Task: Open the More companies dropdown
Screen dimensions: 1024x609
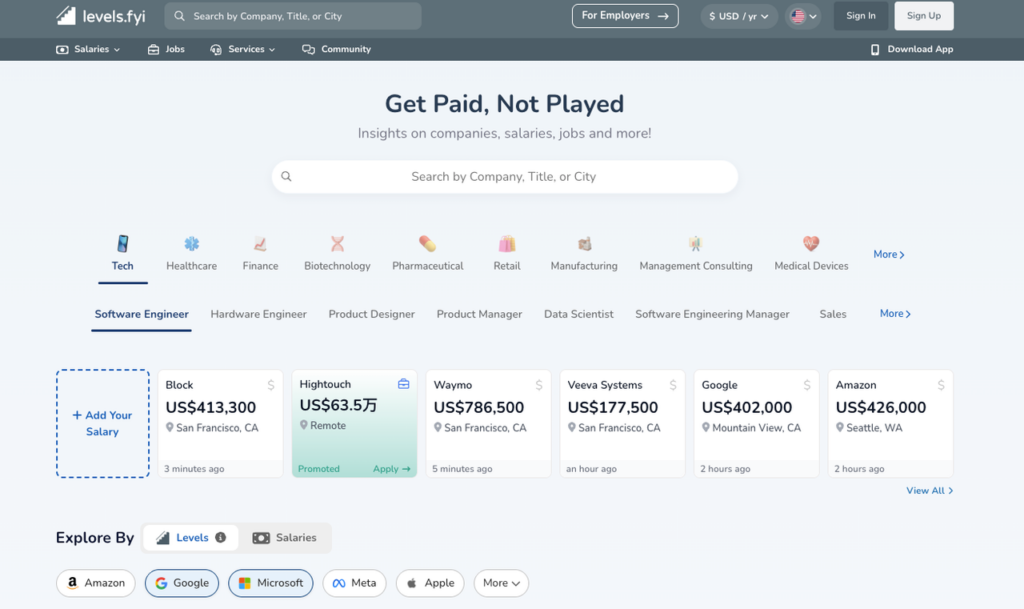Action: (501, 583)
